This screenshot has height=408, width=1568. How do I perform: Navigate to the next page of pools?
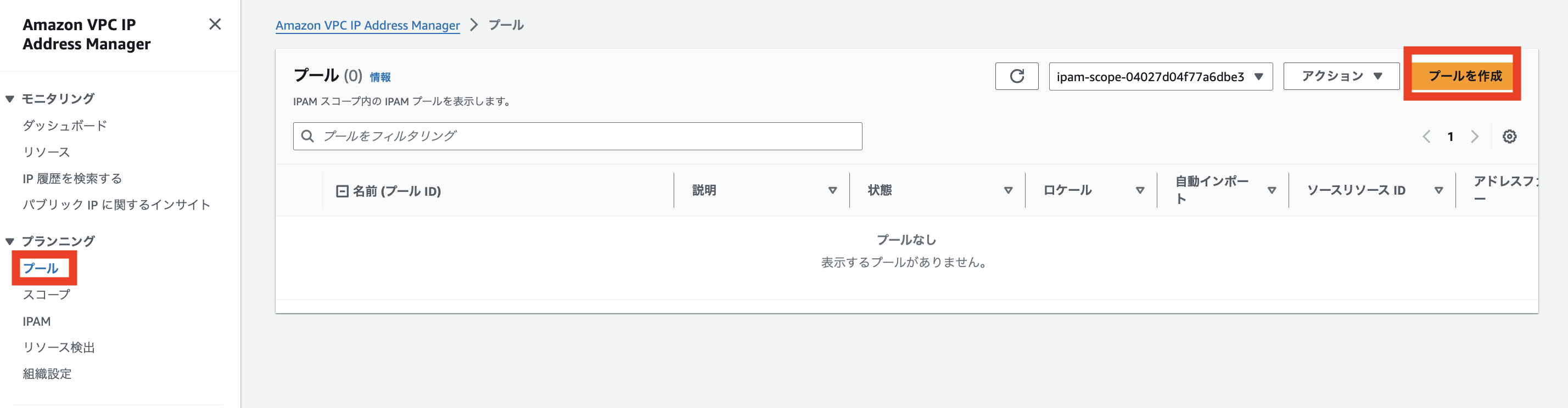(1474, 137)
